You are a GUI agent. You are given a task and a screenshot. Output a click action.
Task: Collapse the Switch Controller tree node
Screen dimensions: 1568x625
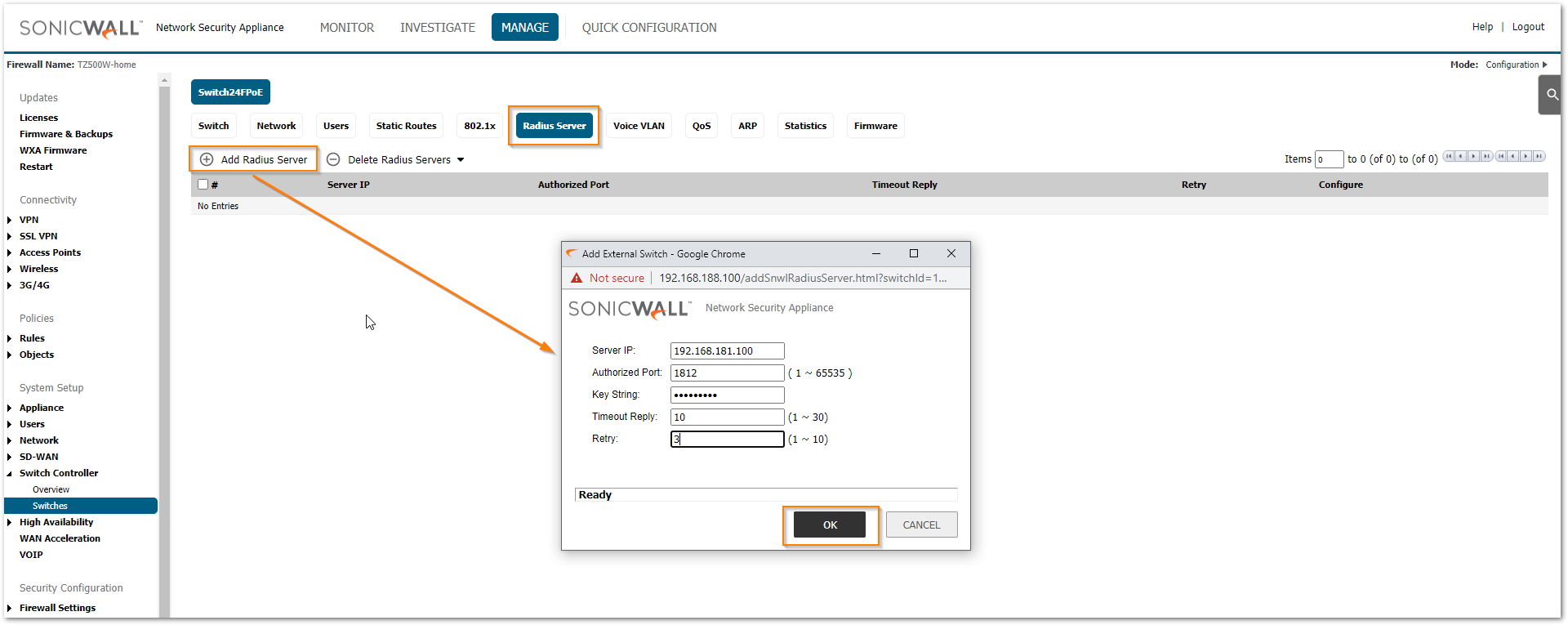pos(9,473)
